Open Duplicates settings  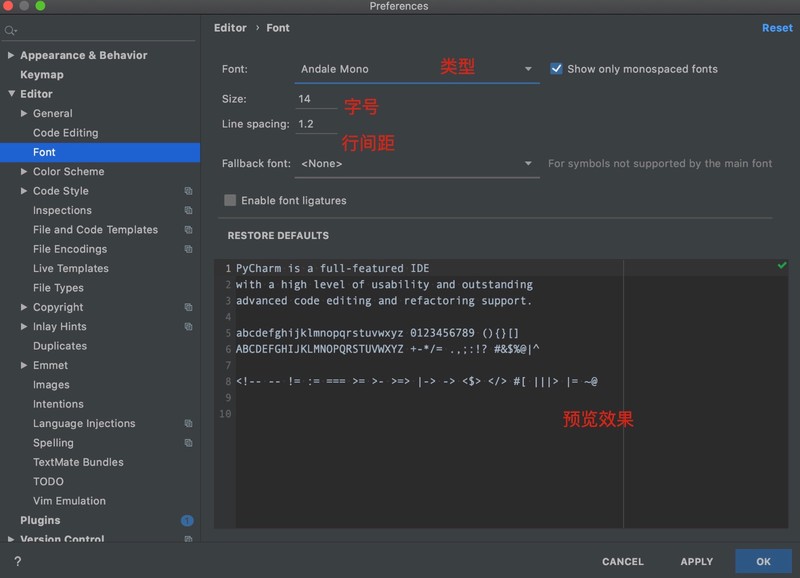(x=60, y=346)
